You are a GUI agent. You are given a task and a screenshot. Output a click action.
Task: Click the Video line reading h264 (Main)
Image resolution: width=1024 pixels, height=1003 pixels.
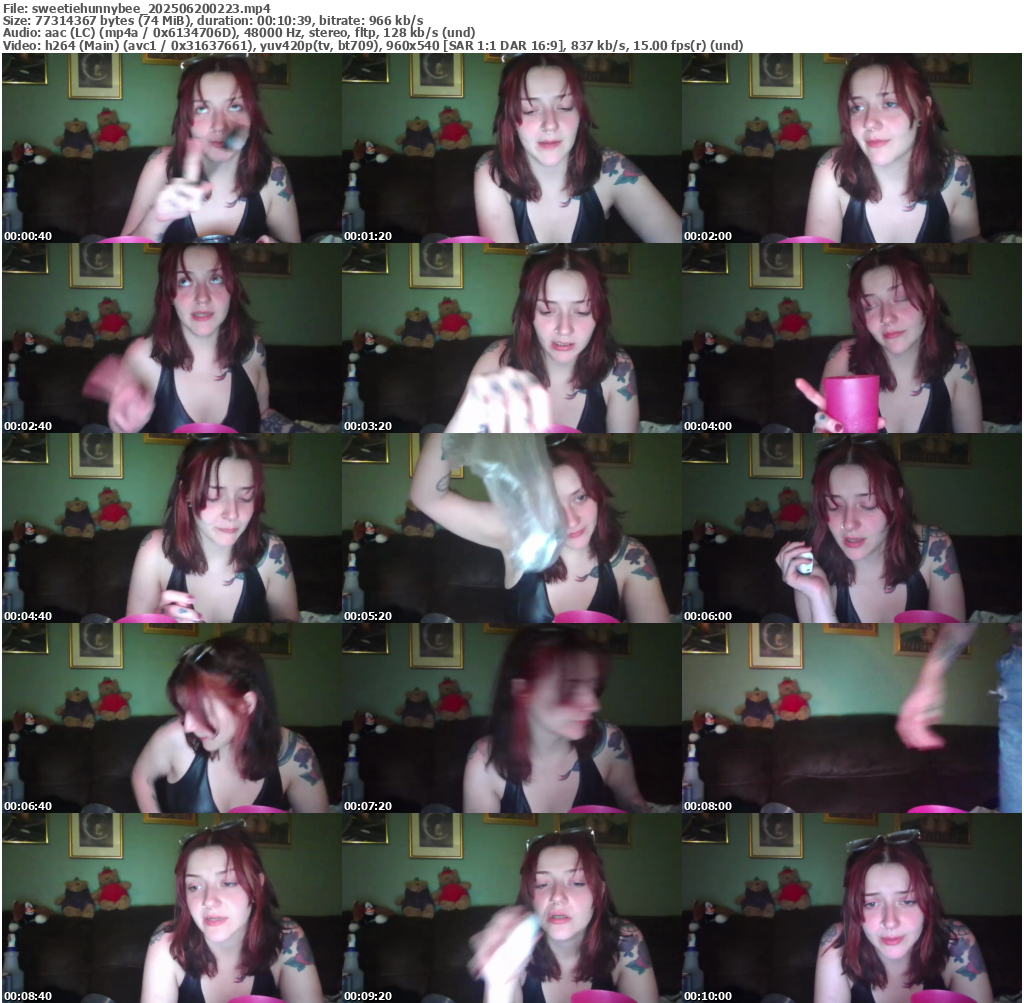(x=373, y=45)
